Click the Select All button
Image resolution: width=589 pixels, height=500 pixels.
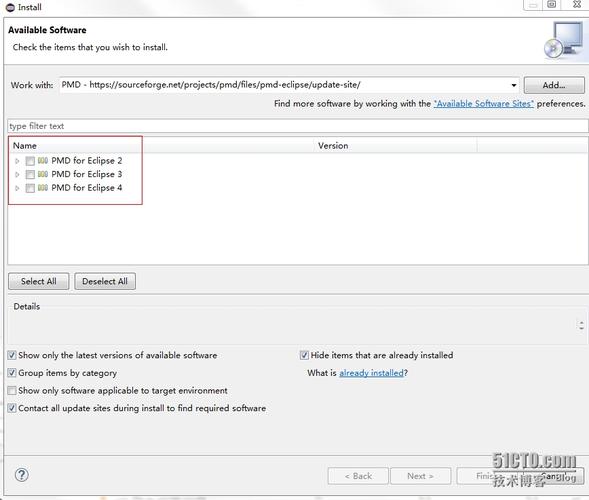39,281
